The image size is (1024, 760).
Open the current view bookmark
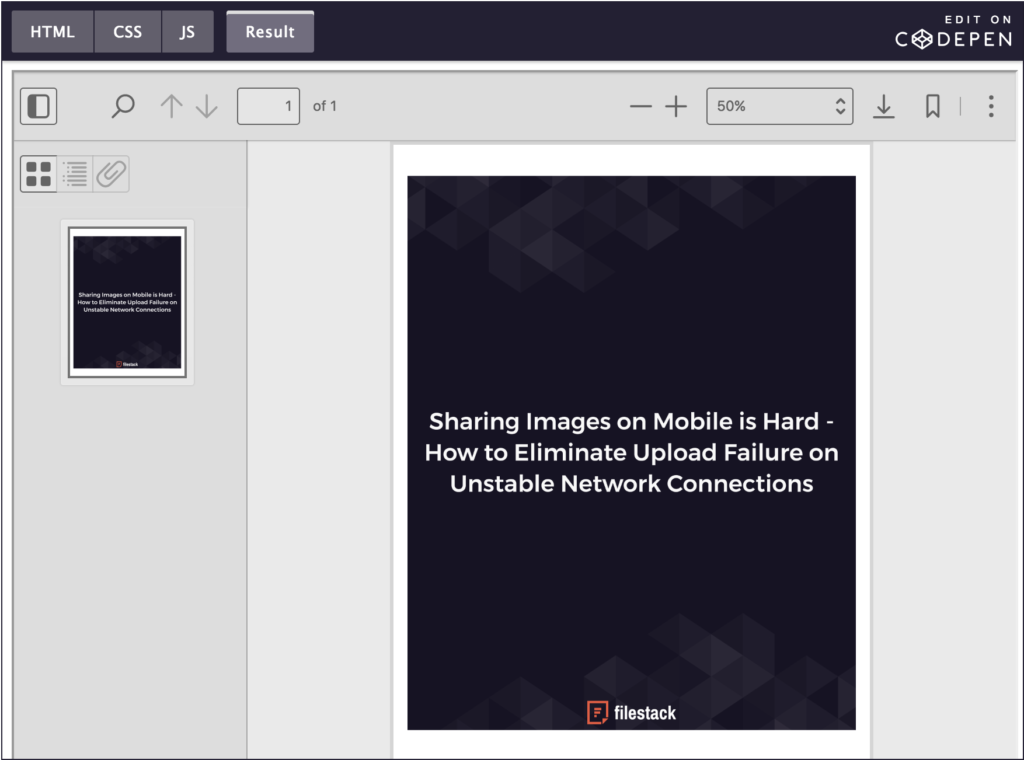tap(932, 105)
